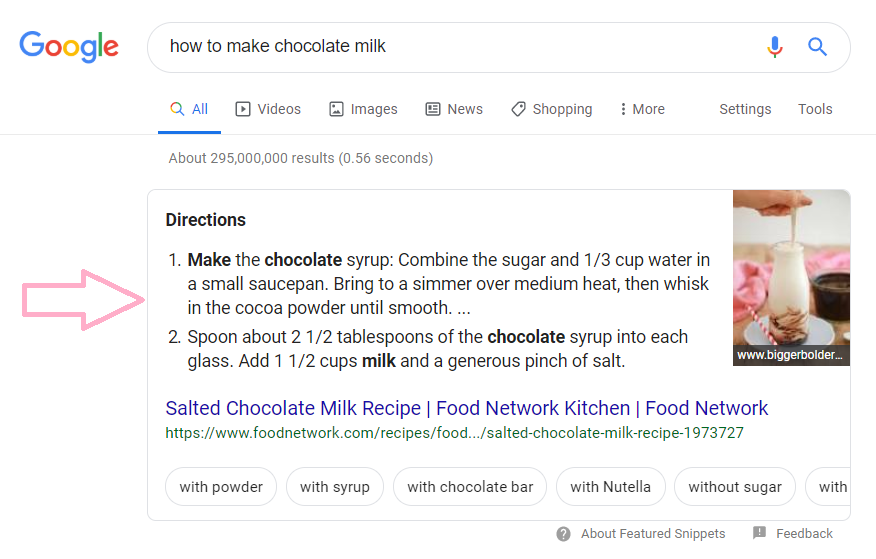Viewport: 876px width, 559px height.
Task: Switch to the Videos tab
Action: point(268,109)
